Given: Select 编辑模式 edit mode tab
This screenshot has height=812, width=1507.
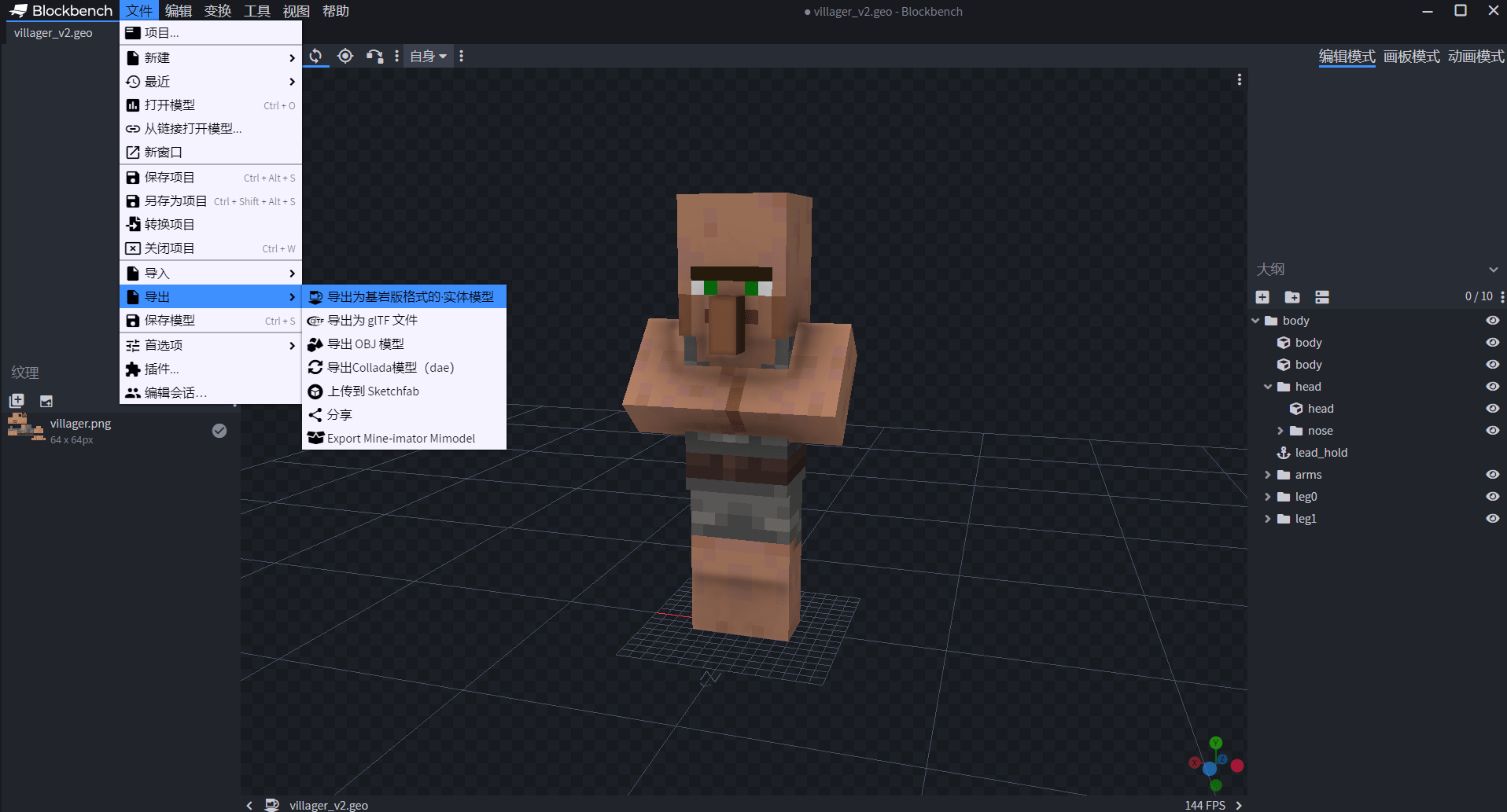Looking at the screenshot, I should click(x=1347, y=57).
